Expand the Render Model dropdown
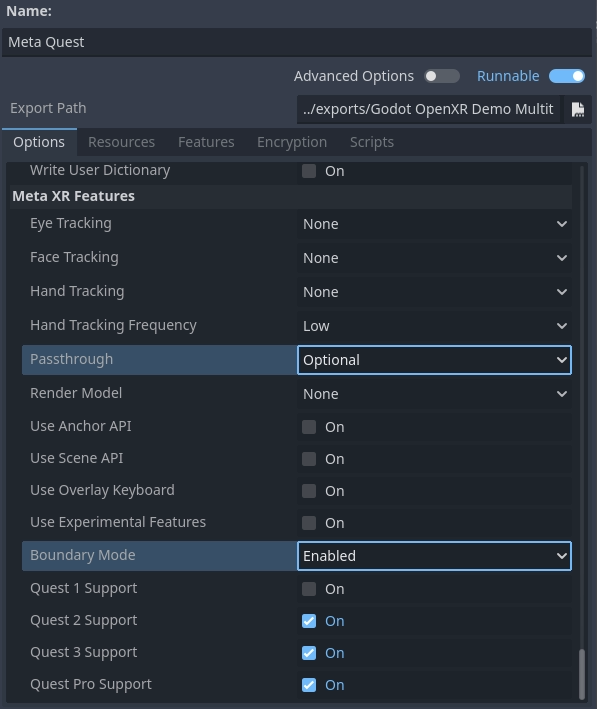Viewport: 597px width, 709px height. click(434, 394)
